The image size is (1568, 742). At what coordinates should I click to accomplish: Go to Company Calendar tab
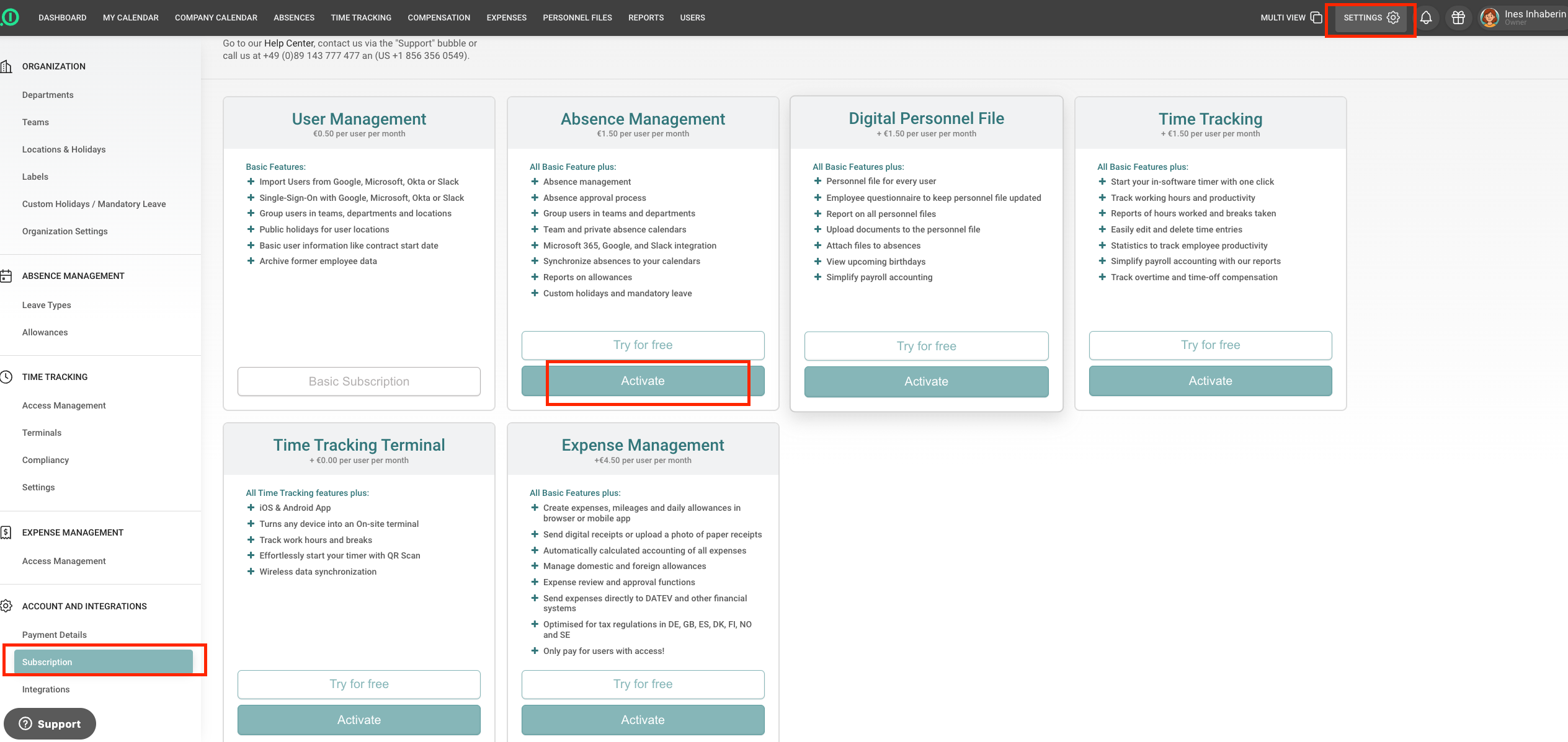pyautogui.click(x=216, y=18)
